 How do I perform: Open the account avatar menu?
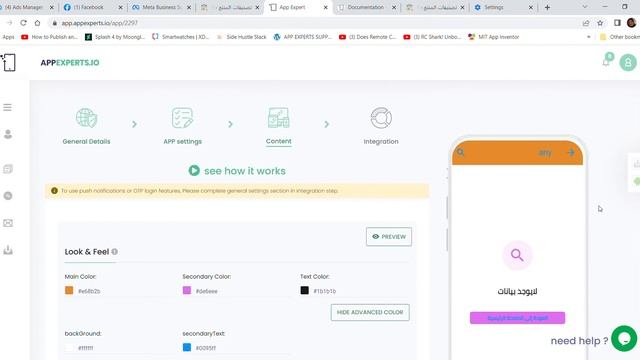point(628,62)
